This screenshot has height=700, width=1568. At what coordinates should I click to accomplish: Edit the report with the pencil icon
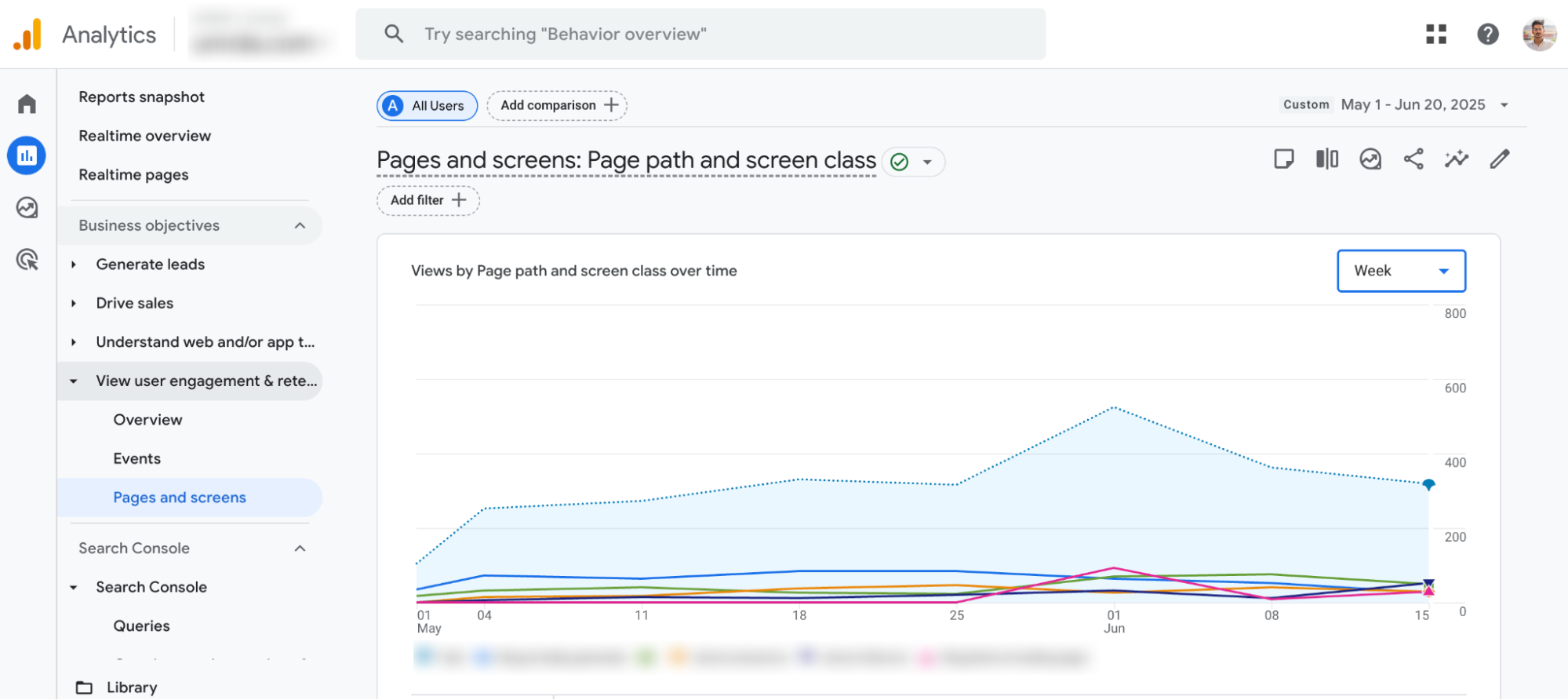pyautogui.click(x=1500, y=159)
